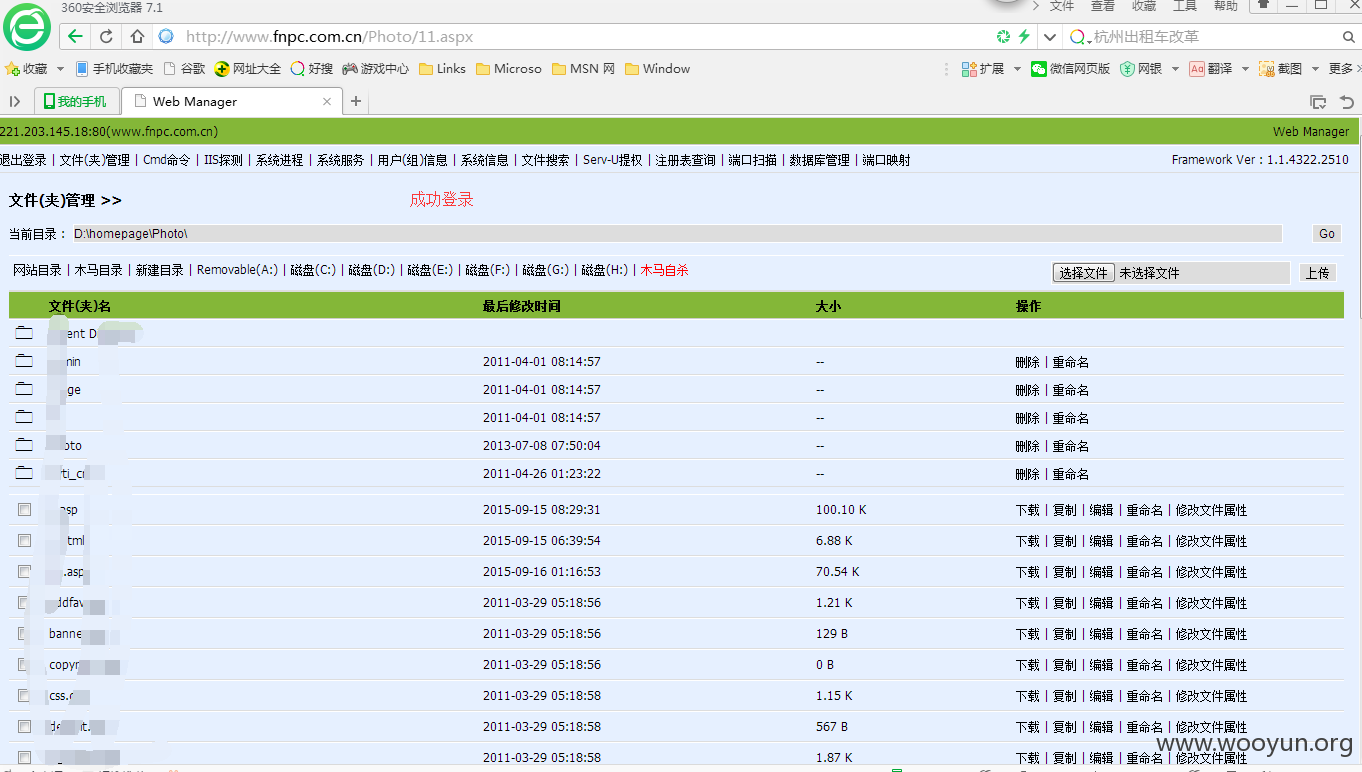Click the 收藏 star icon in bookmarks bar
Image resolution: width=1362 pixels, height=772 pixels.
(x=12, y=69)
